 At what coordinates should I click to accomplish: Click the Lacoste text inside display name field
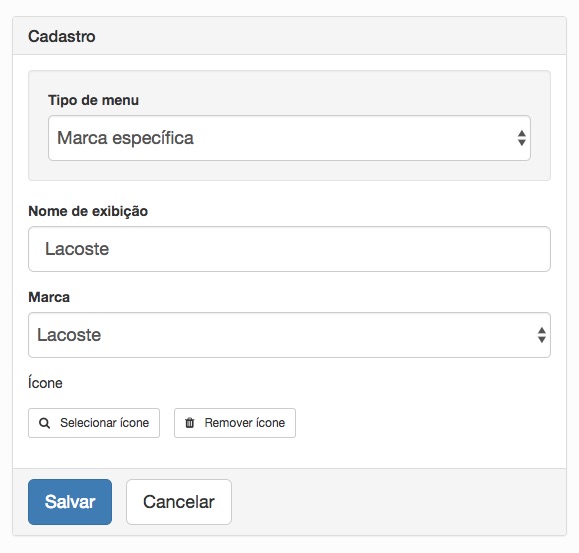(x=77, y=249)
